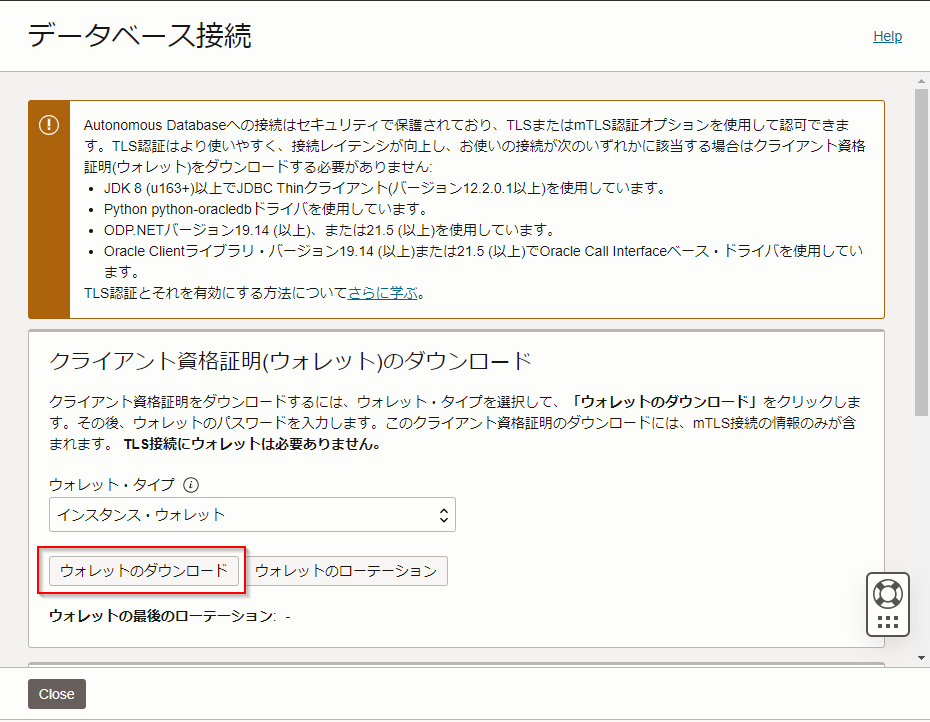Image resolution: width=930 pixels, height=722 pixels.
Task: Open the Help link at top right
Action: (x=887, y=36)
